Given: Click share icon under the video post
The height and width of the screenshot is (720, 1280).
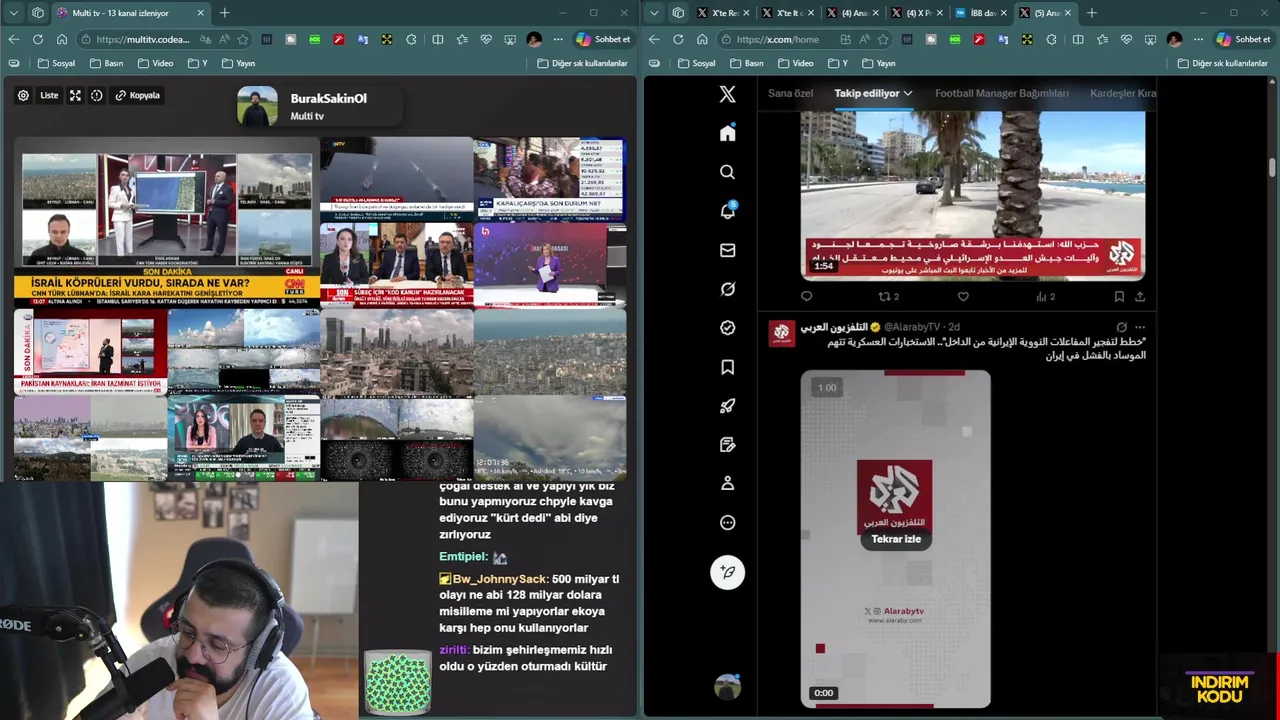Looking at the screenshot, I should [x=1140, y=296].
